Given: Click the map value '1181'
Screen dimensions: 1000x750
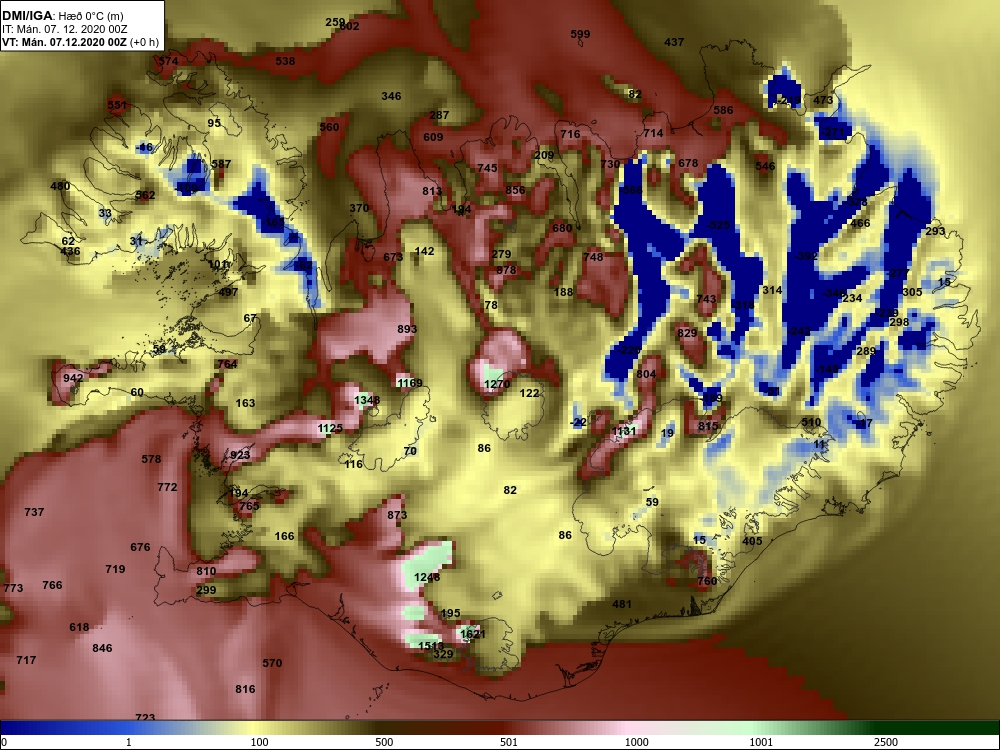Looking at the screenshot, I should click(x=624, y=431).
